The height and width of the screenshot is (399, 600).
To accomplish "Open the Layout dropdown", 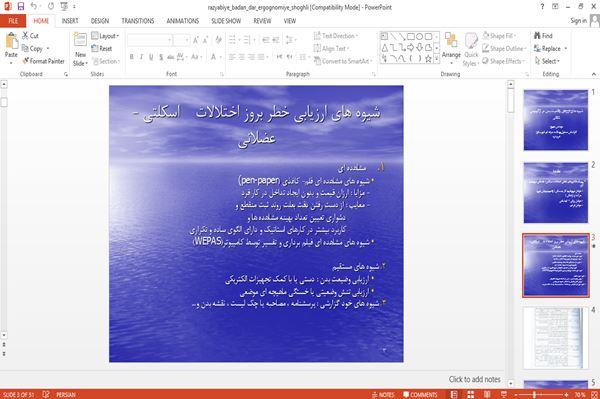I will (106, 36).
